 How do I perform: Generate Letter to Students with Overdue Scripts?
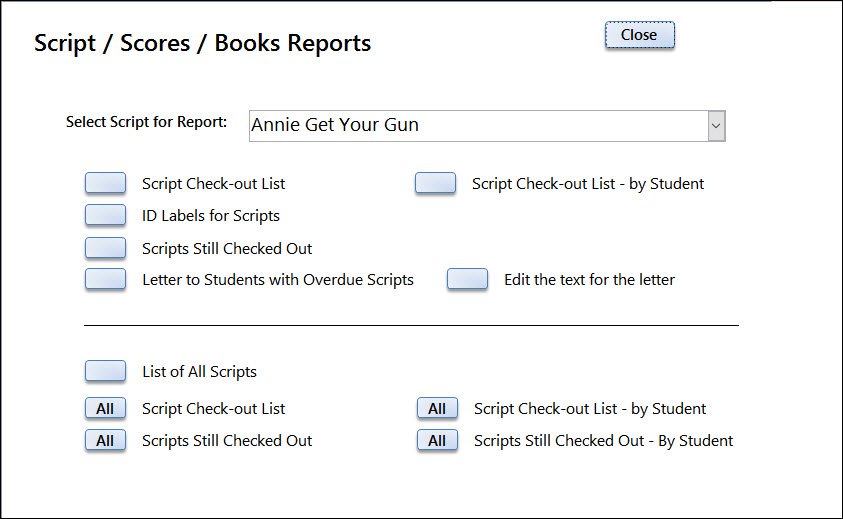[105, 279]
